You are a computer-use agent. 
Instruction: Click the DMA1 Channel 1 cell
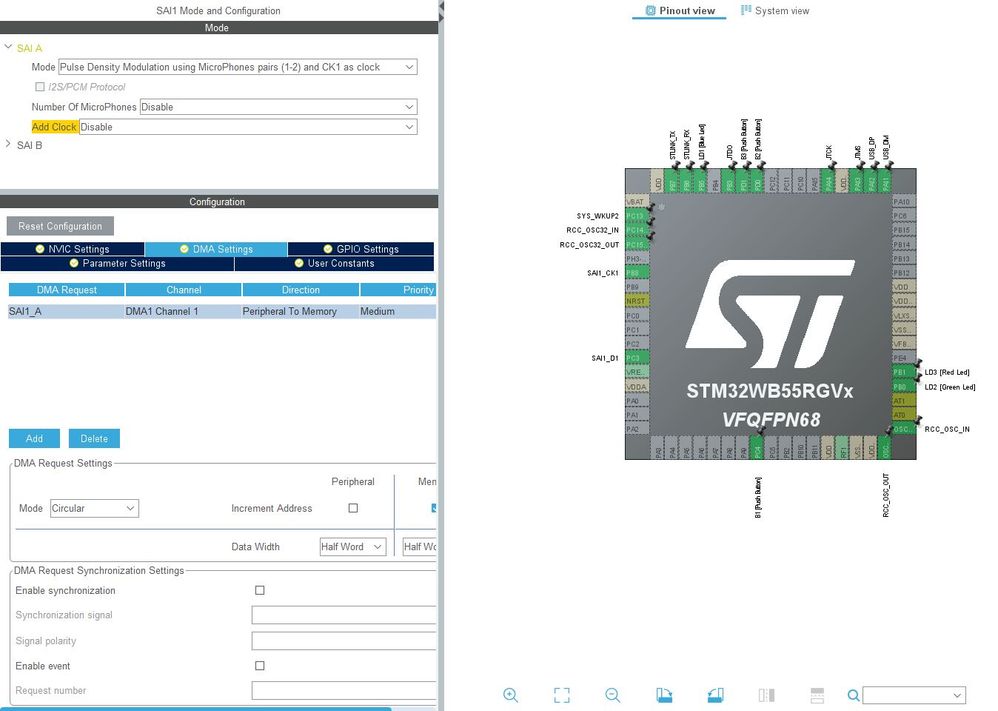[x=183, y=311]
